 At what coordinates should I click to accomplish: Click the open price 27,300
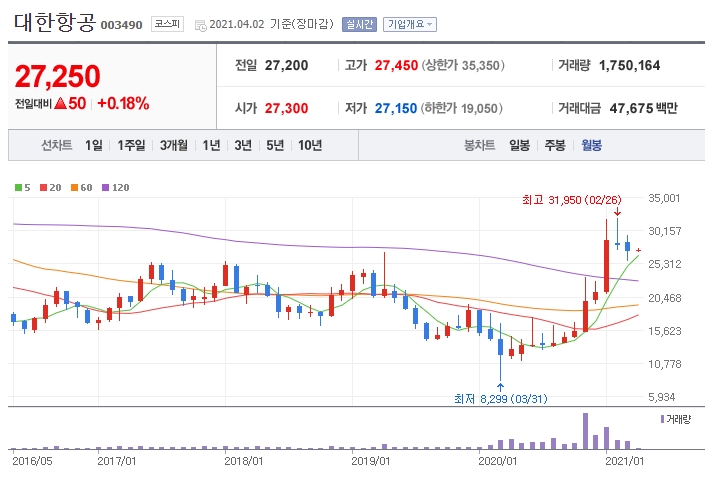[x=286, y=108]
